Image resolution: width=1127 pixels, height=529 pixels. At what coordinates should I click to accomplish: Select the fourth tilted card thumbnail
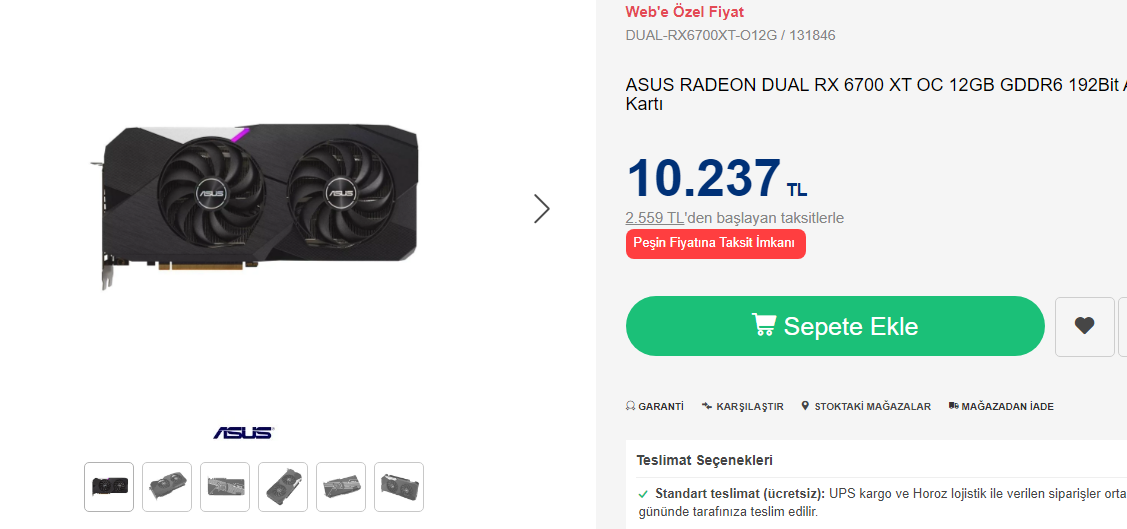click(x=283, y=487)
